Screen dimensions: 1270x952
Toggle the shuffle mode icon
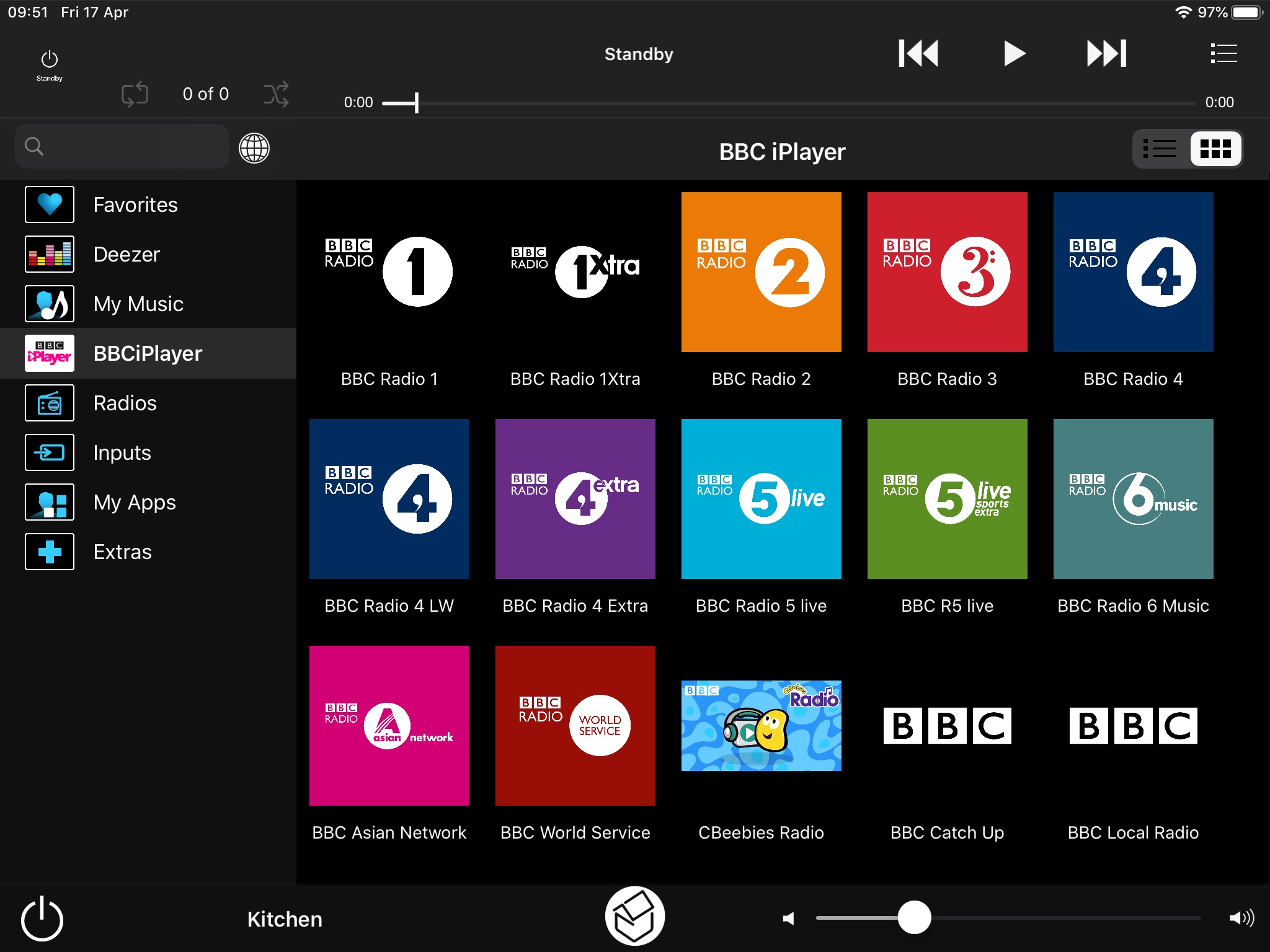click(x=276, y=94)
